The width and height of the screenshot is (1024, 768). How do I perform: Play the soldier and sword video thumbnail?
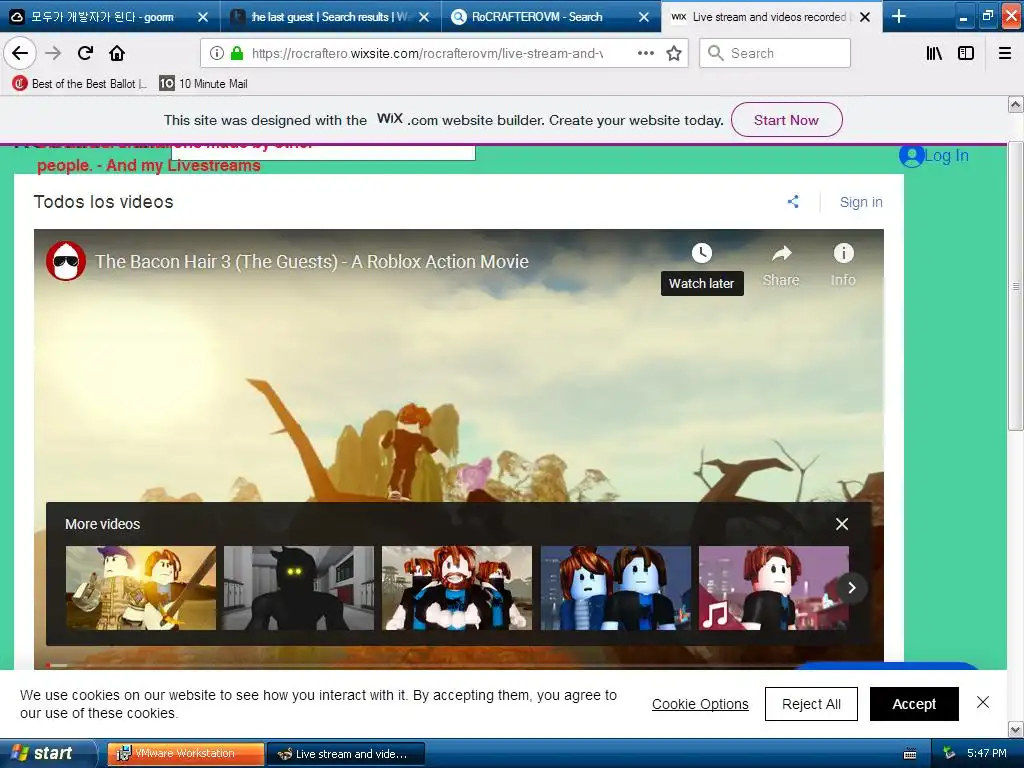tap(140, 588)
